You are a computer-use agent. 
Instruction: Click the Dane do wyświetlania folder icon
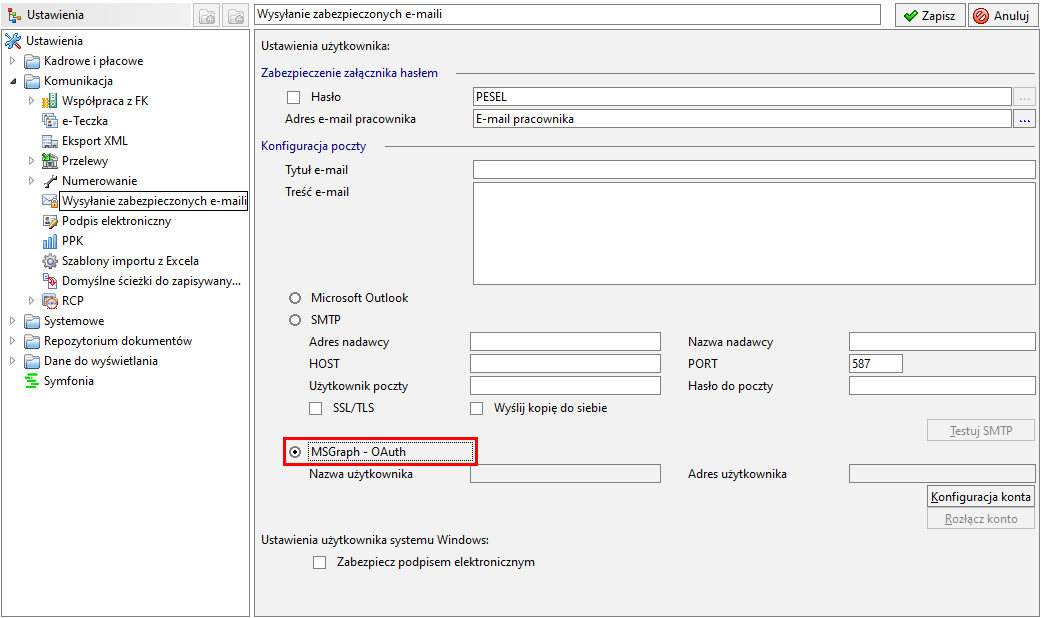click(x=32, y=361)
